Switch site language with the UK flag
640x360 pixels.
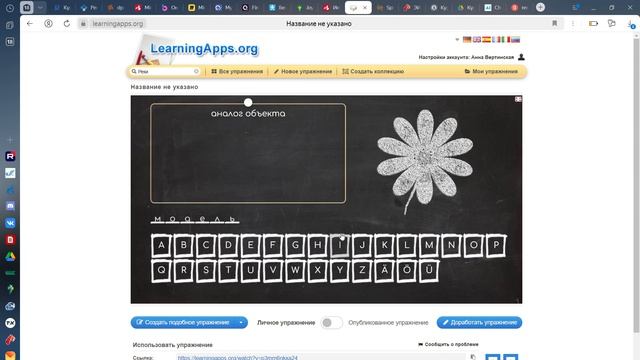(x=477, y=40)
